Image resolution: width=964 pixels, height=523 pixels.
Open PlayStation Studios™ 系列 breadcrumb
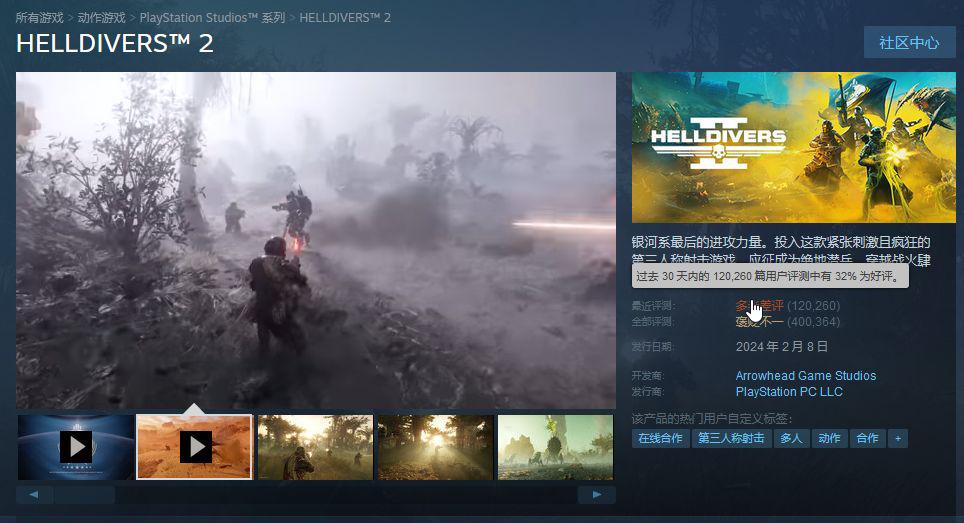(212, 18)
